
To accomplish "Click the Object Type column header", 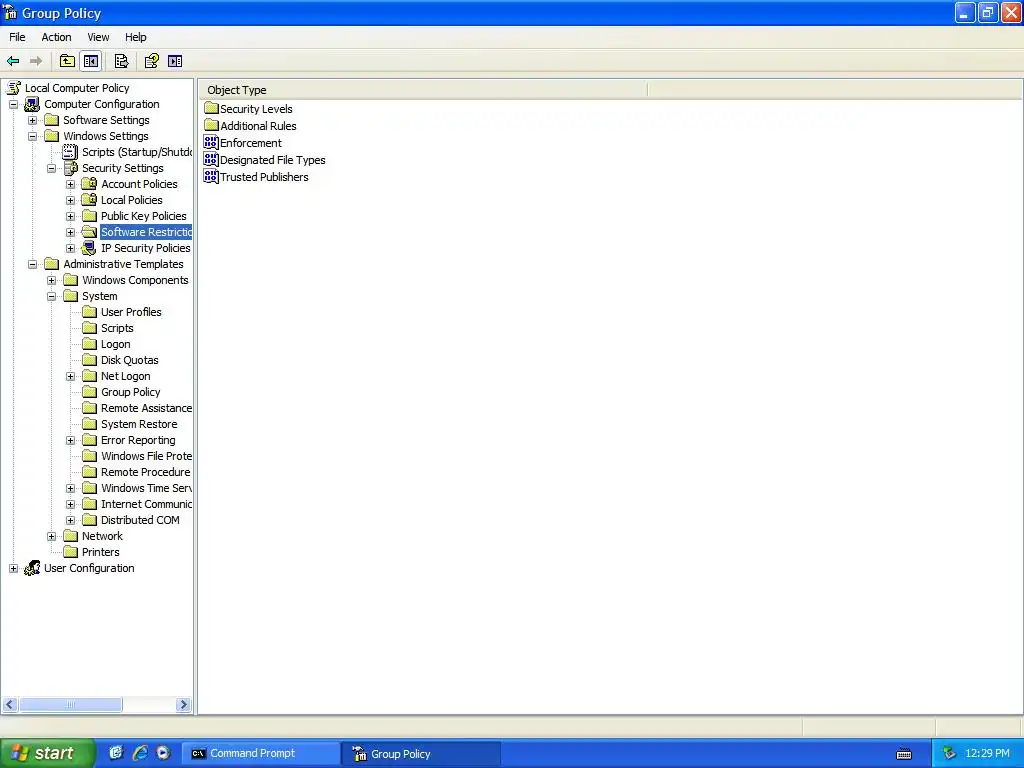I will point(423,90).
